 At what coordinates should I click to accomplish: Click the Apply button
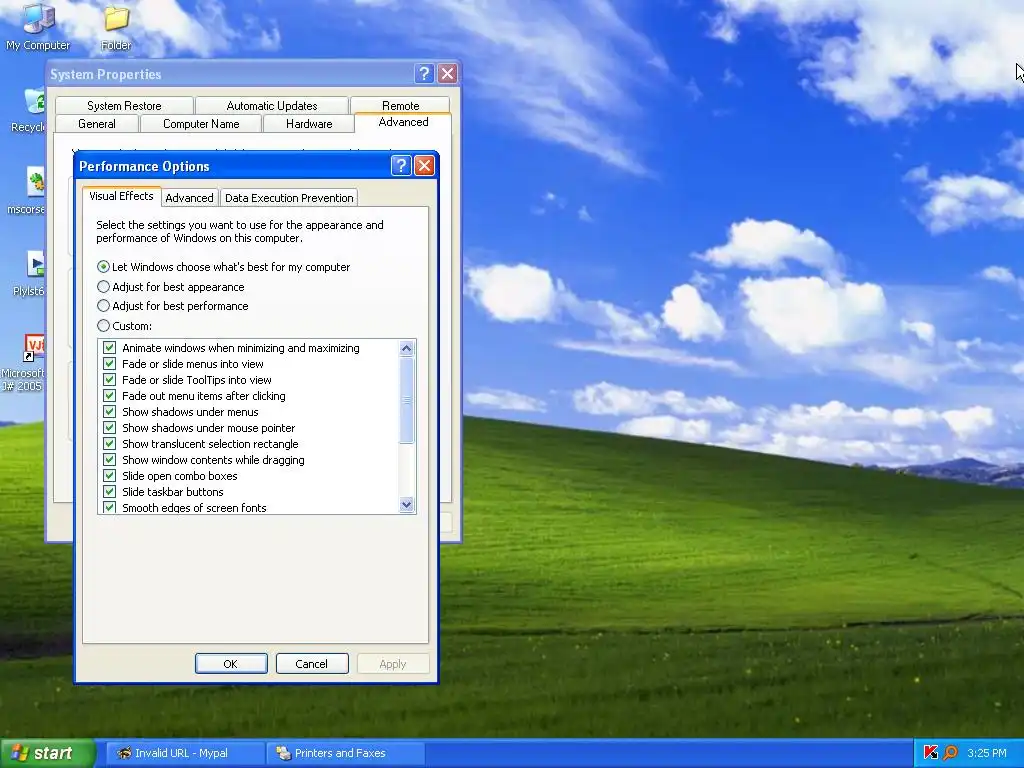[x=392, y=664]
